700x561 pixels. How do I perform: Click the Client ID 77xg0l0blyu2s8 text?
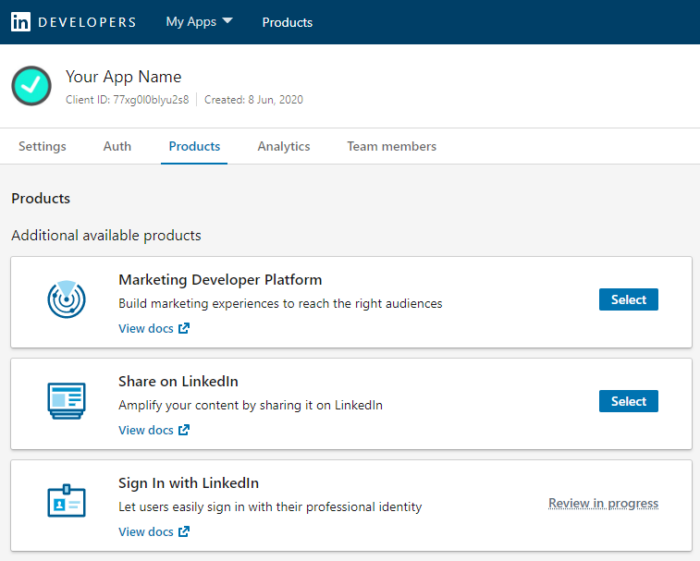[x=127, y=100]
